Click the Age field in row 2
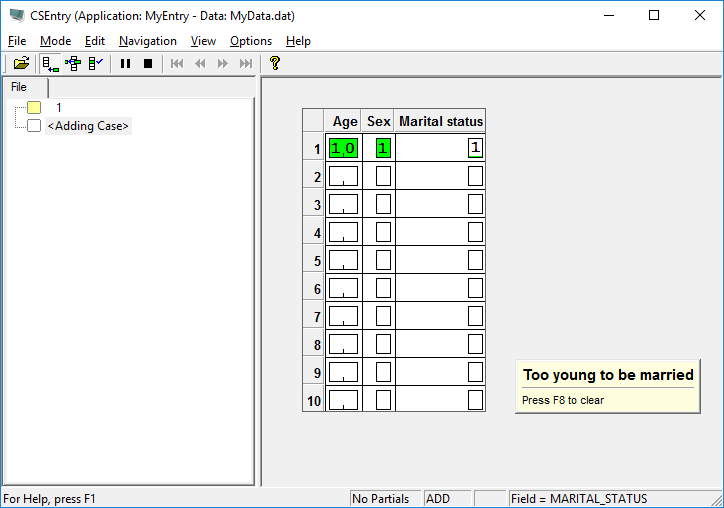 pos(343,176)
